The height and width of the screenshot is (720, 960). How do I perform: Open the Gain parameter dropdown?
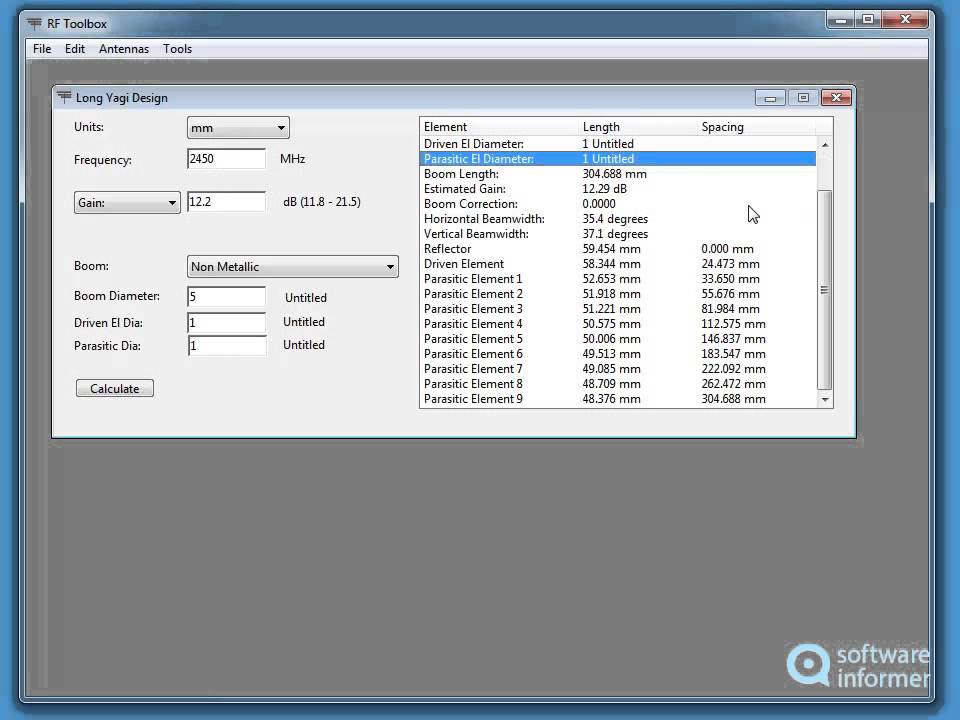(x=127, y=203)
